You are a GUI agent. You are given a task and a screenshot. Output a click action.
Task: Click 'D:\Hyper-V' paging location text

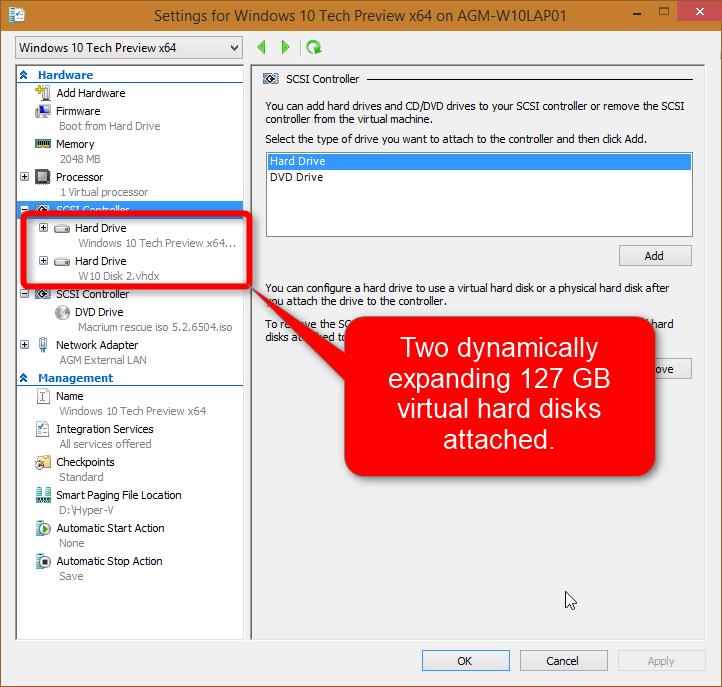tap(86, 510)
